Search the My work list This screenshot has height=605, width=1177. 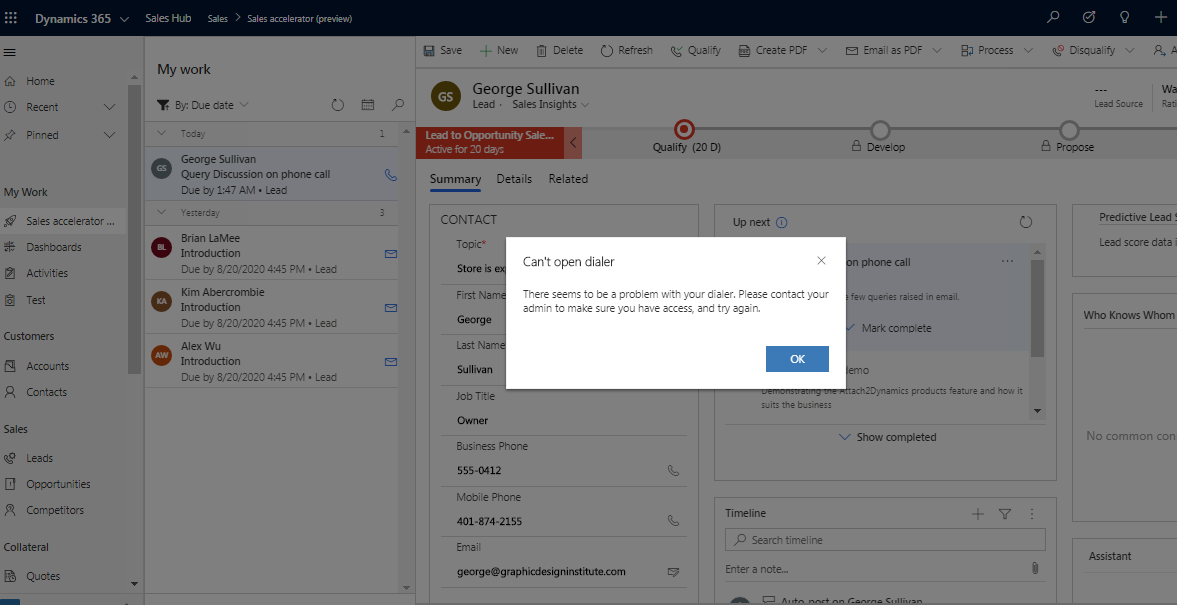coord(399,105)
